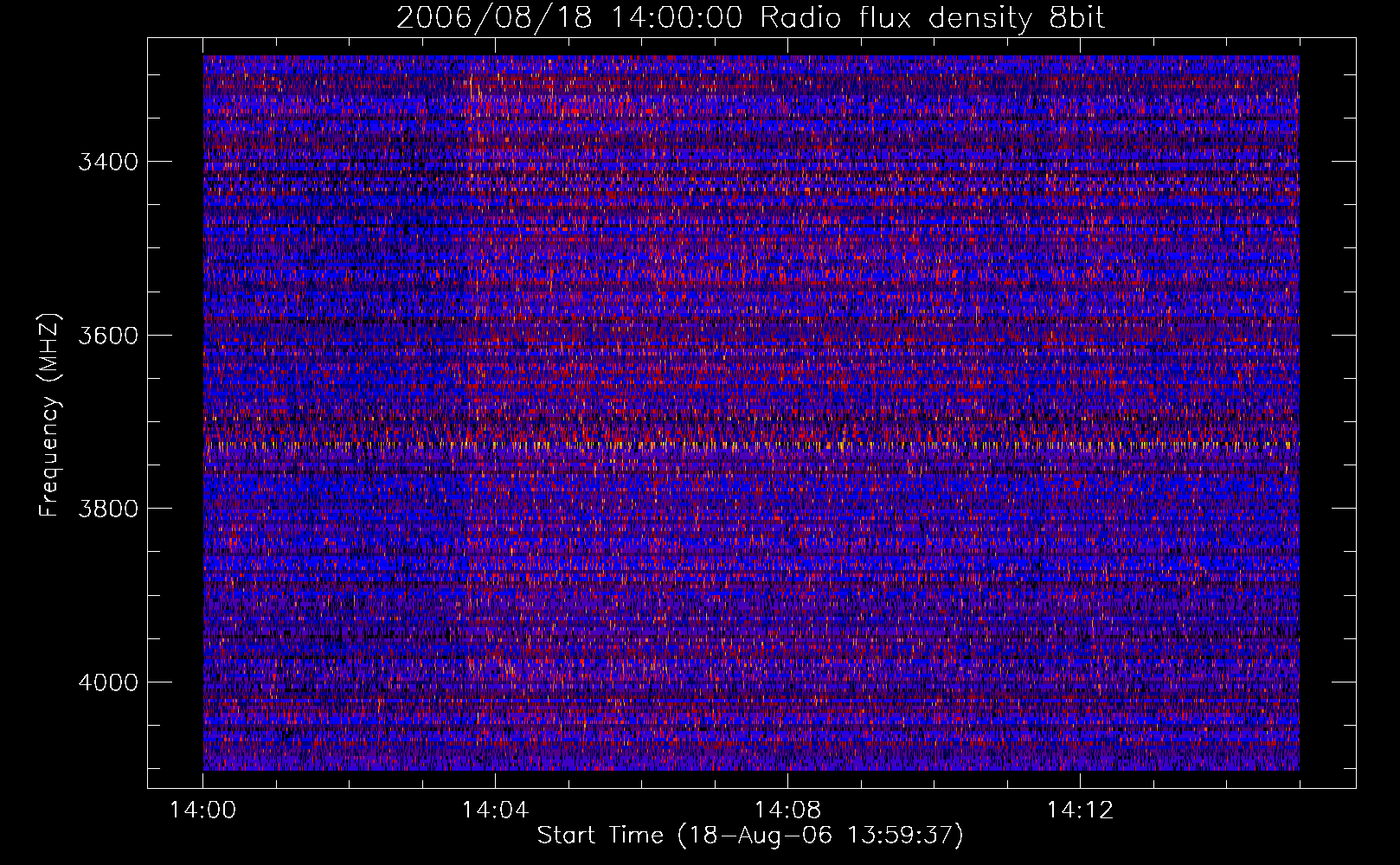Click the plot title "2006/08/18 14:00:00 Radio flux density 8bit"
The width and height of the screenshot is (1400, 865).
click(750, 18)
